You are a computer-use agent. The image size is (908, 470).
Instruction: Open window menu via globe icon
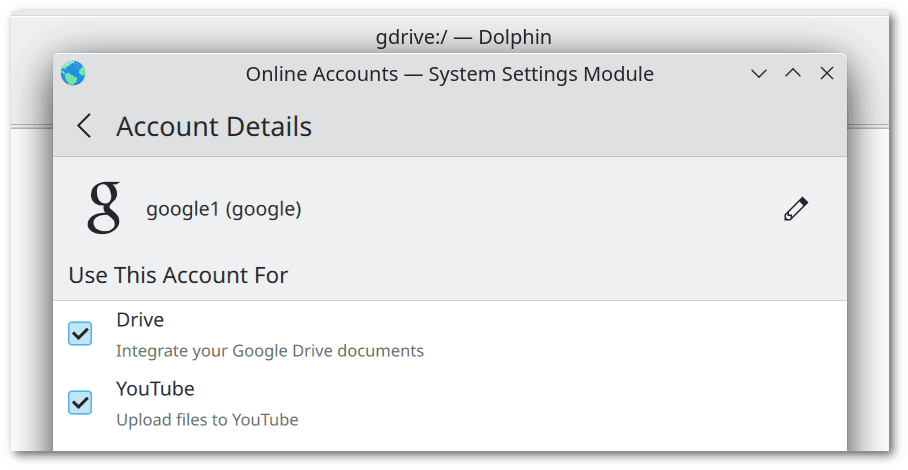(73, 74)
